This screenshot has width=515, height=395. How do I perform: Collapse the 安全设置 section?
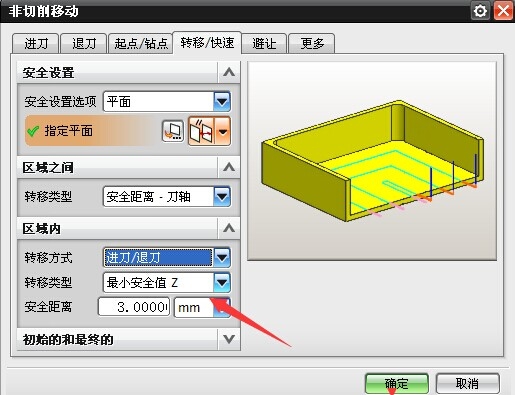point(229,72)
